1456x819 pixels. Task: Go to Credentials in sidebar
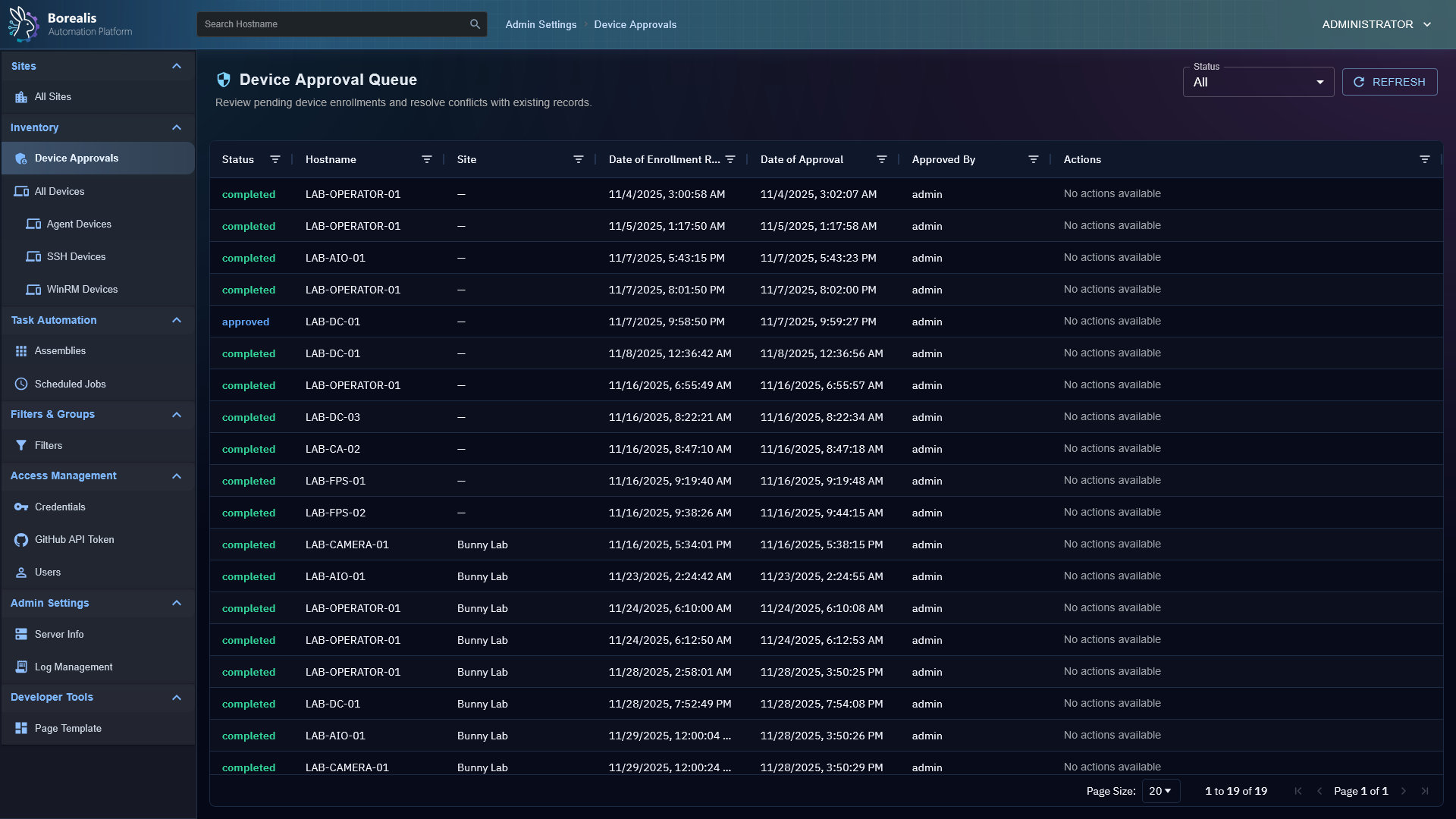(x=60, y=507)
